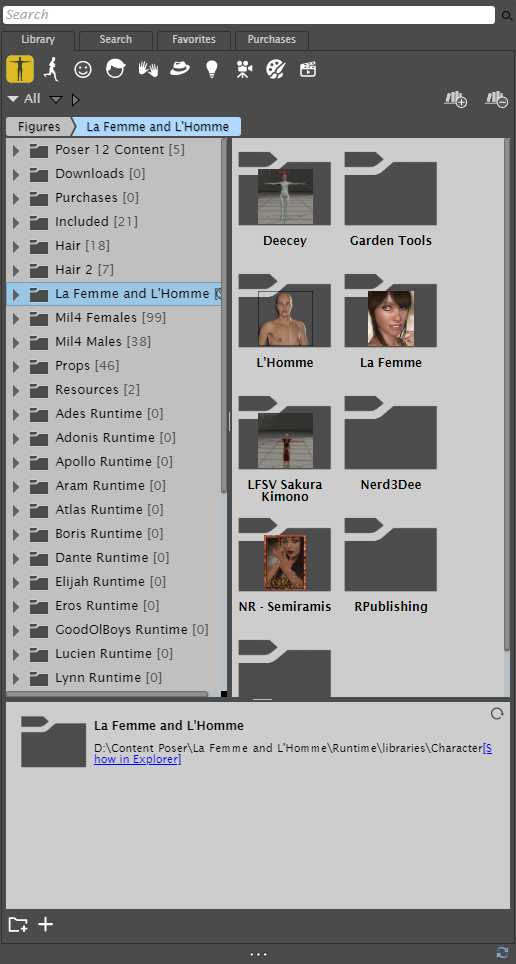Switch to the Favorites tab
516x964 pixels.
[x=194, y=39]
